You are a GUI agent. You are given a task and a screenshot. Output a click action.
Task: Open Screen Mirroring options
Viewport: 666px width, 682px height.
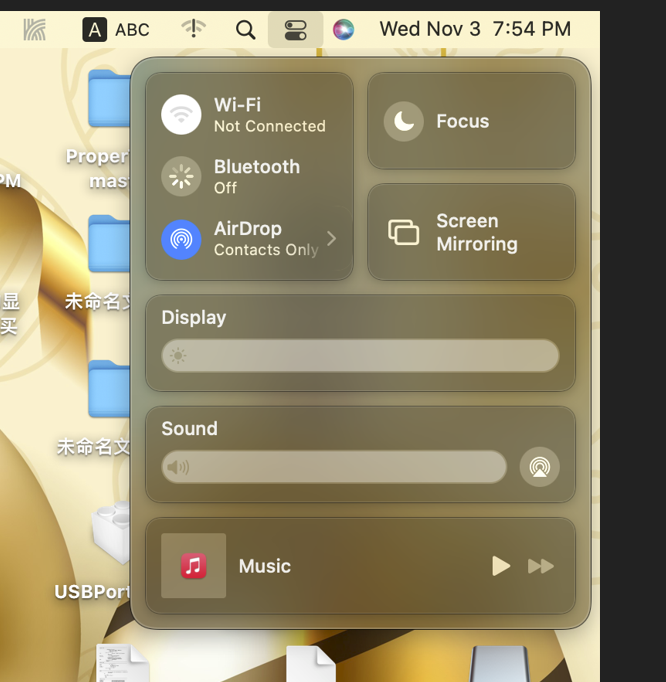[x=471, y=232]
